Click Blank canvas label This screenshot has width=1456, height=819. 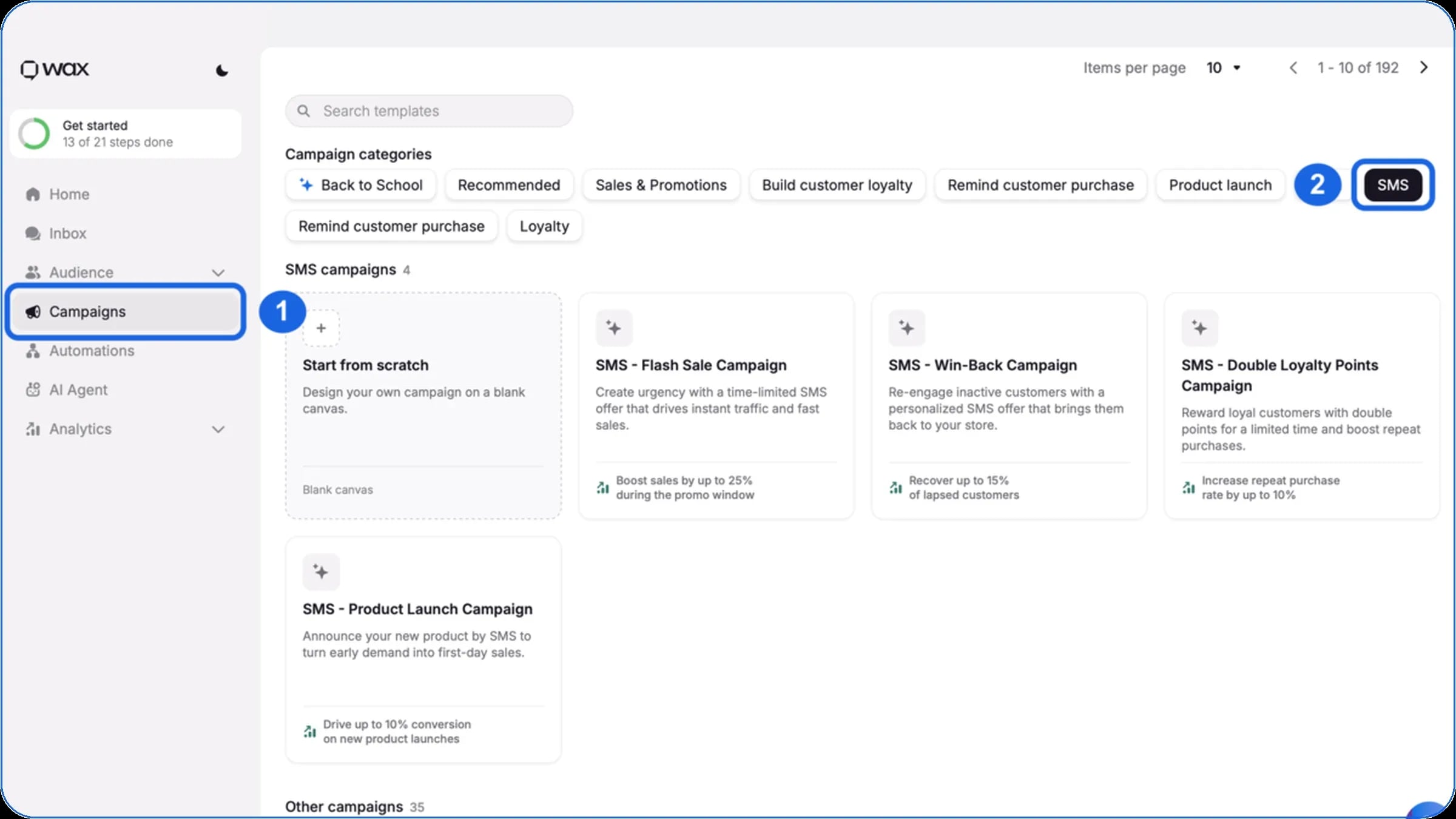pyautogui.click(x=338, y=490)
